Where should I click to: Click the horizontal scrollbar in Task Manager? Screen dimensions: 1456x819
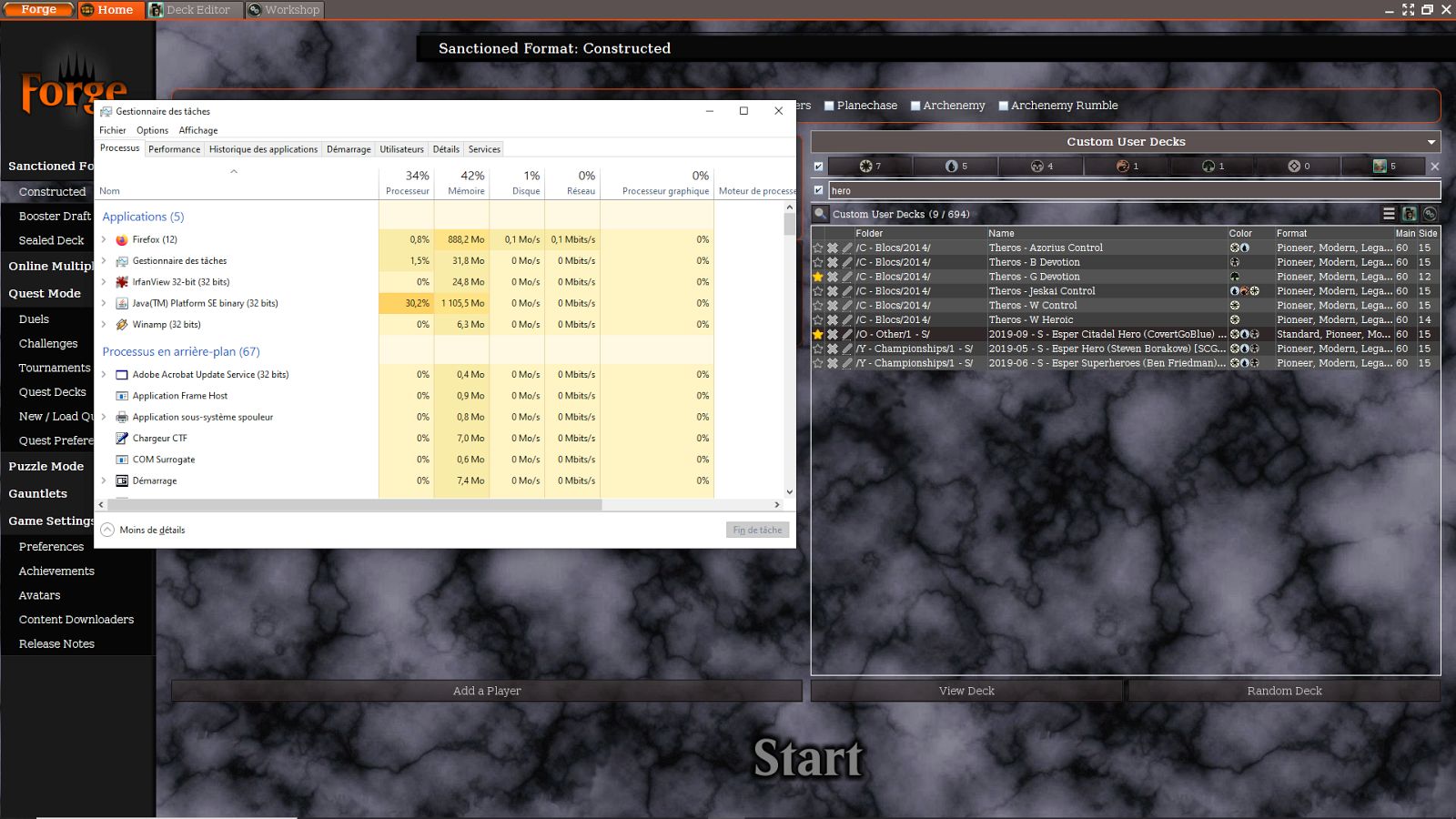(x=354, y=504)
